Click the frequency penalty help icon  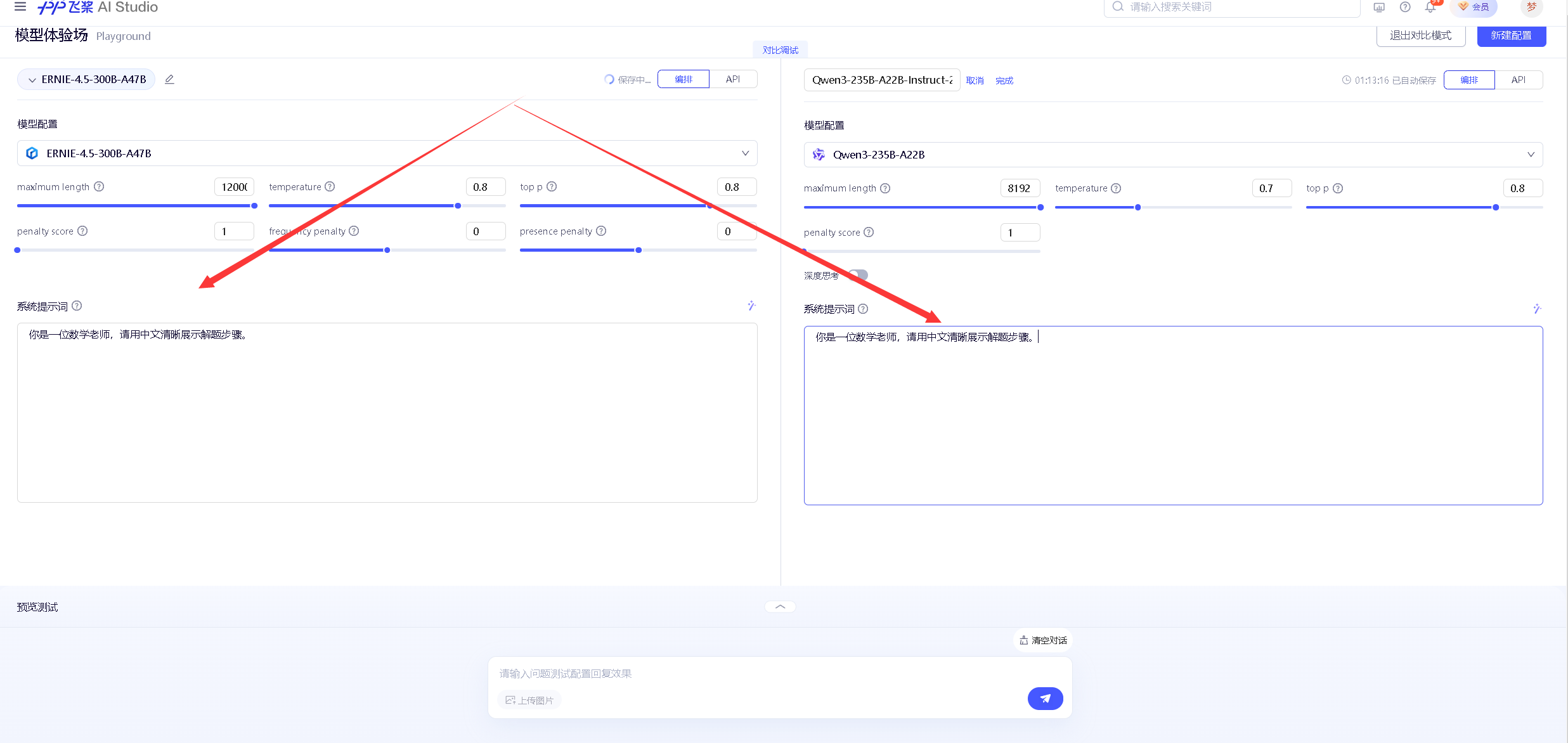tap(354, 231)
